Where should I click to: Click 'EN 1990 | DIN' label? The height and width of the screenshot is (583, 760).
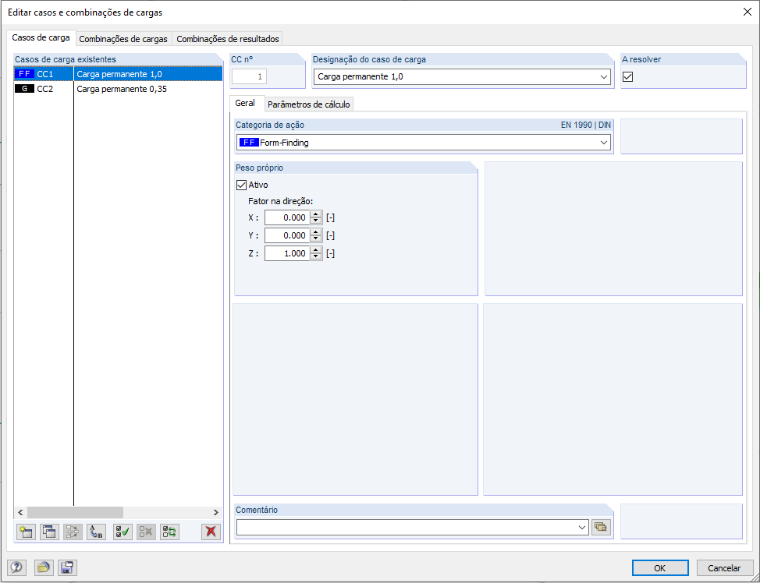[586, 125]
